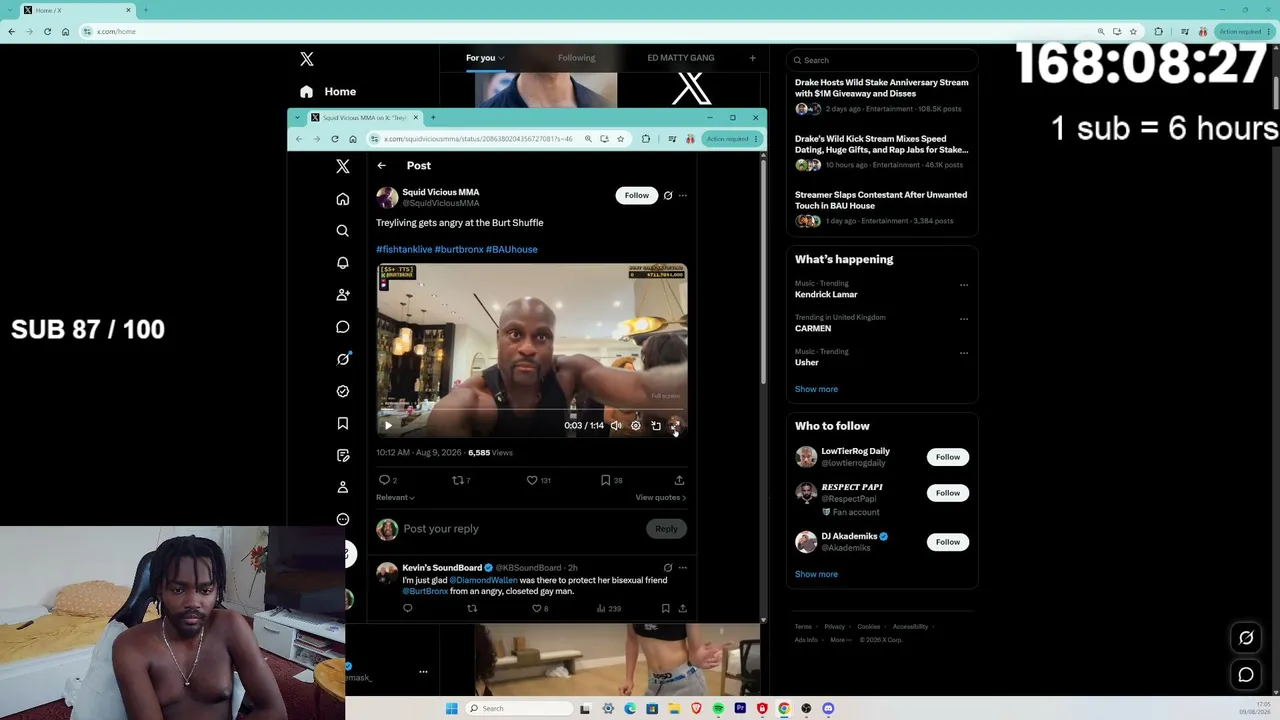Open options for CARMEN trend
Viewport: 1280px width, 720px height.
(x=964, y=319)
